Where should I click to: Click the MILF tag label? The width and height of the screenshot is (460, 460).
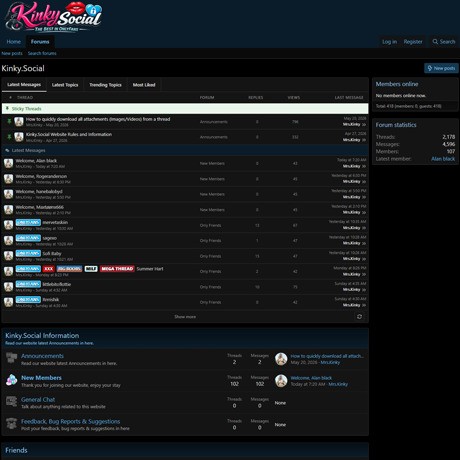[91, 269]
